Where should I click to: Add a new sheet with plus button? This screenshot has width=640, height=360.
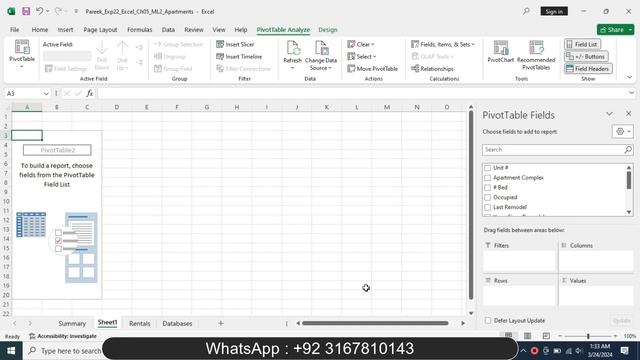(220, 323)
